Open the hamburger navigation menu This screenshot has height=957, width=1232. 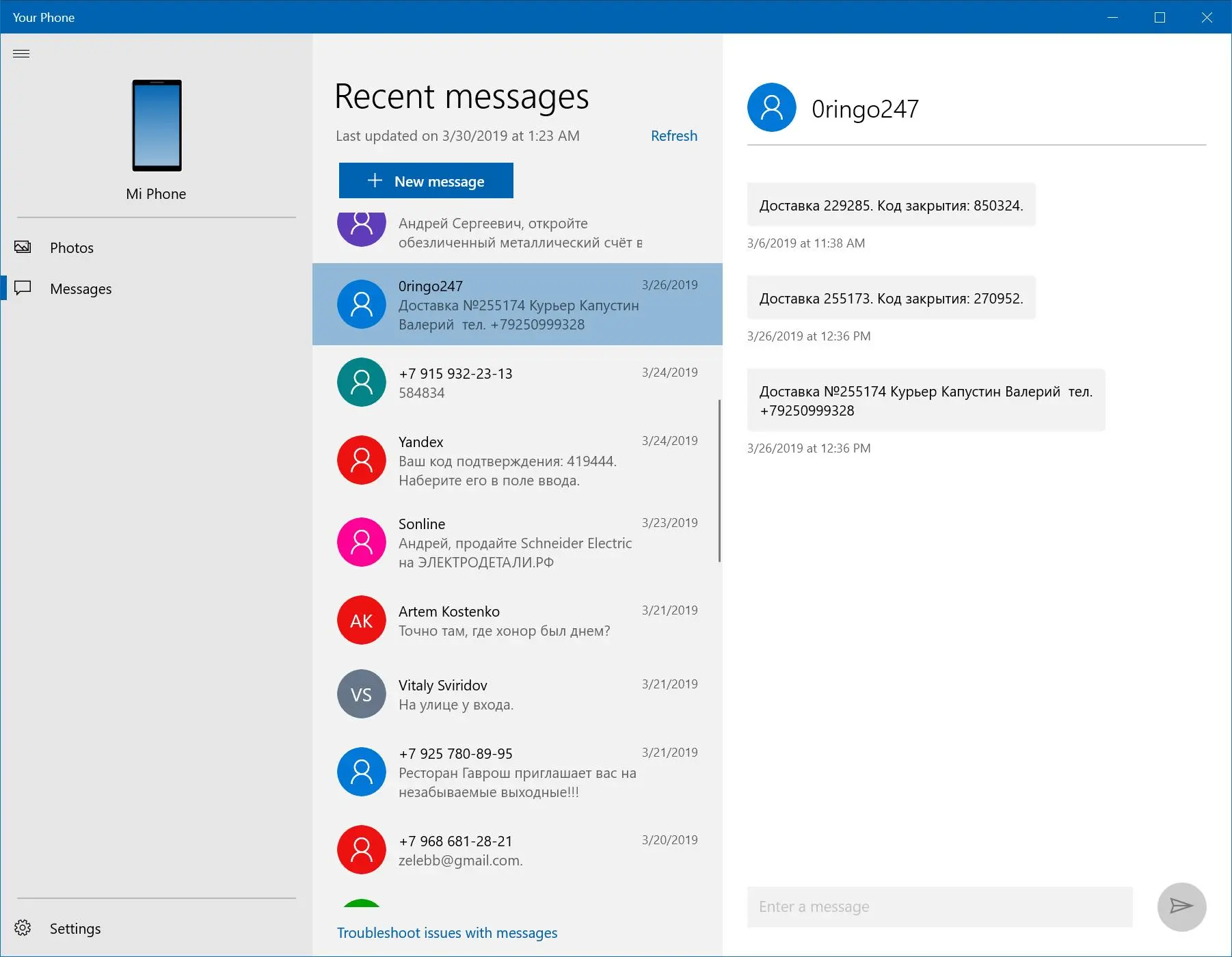[21, 53]
